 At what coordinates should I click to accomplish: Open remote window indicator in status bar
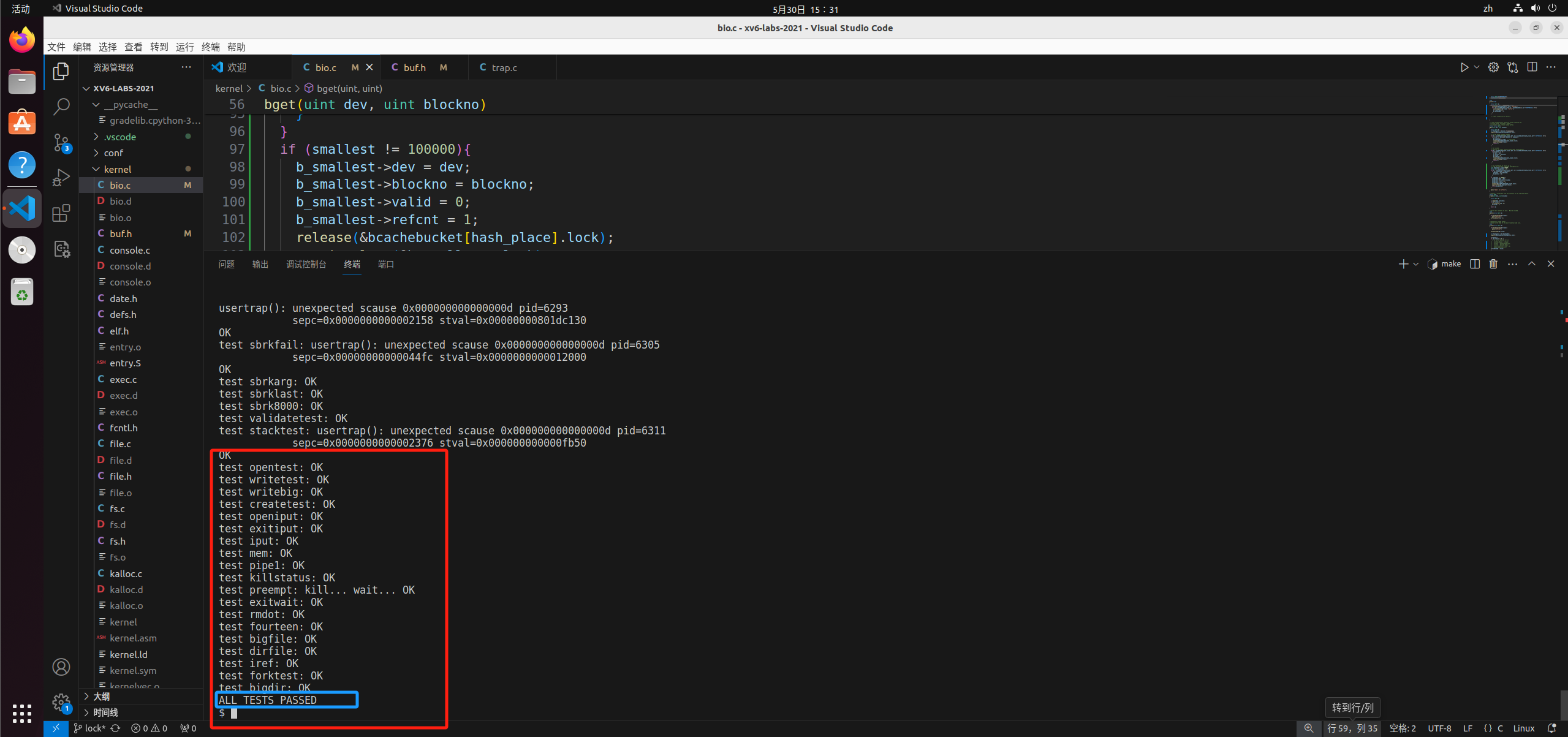56,728
